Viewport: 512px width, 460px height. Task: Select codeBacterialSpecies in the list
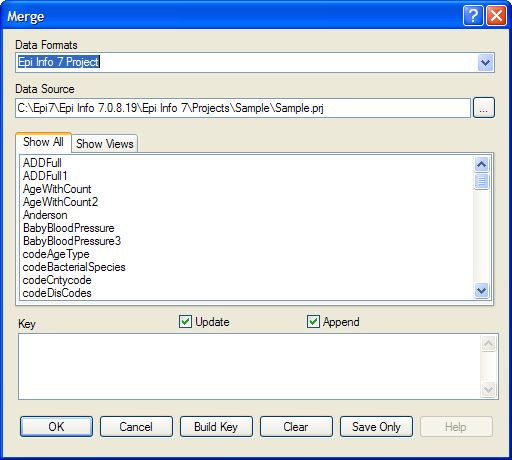click(74, 267)
